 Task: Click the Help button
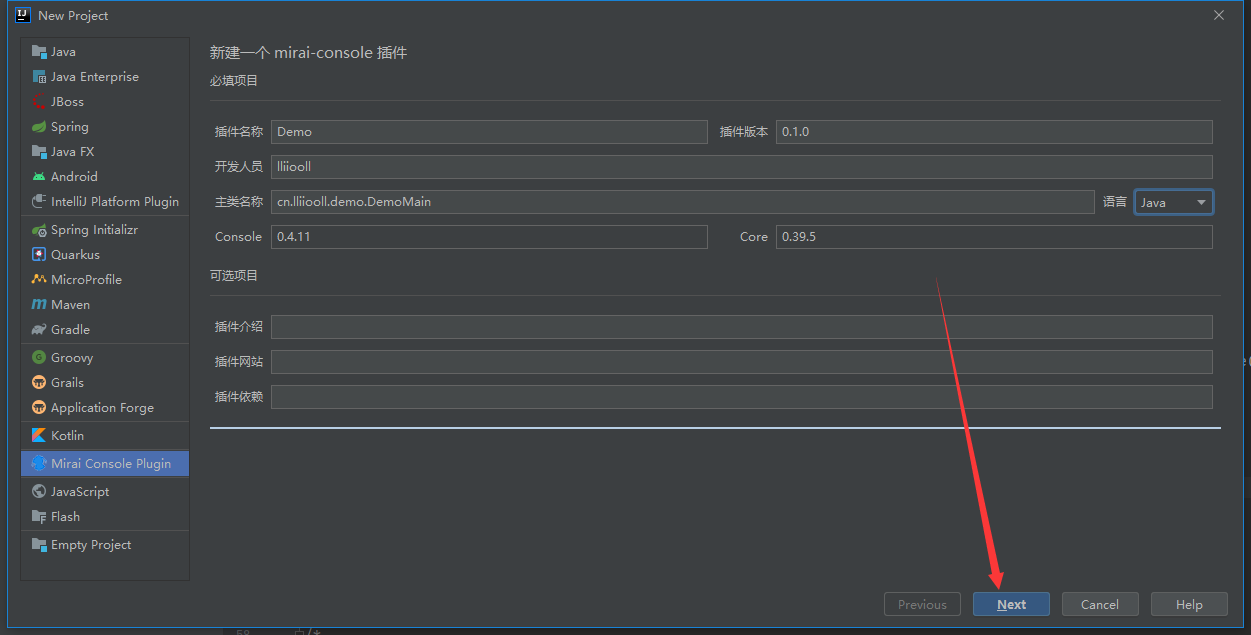click(1189, 604)
